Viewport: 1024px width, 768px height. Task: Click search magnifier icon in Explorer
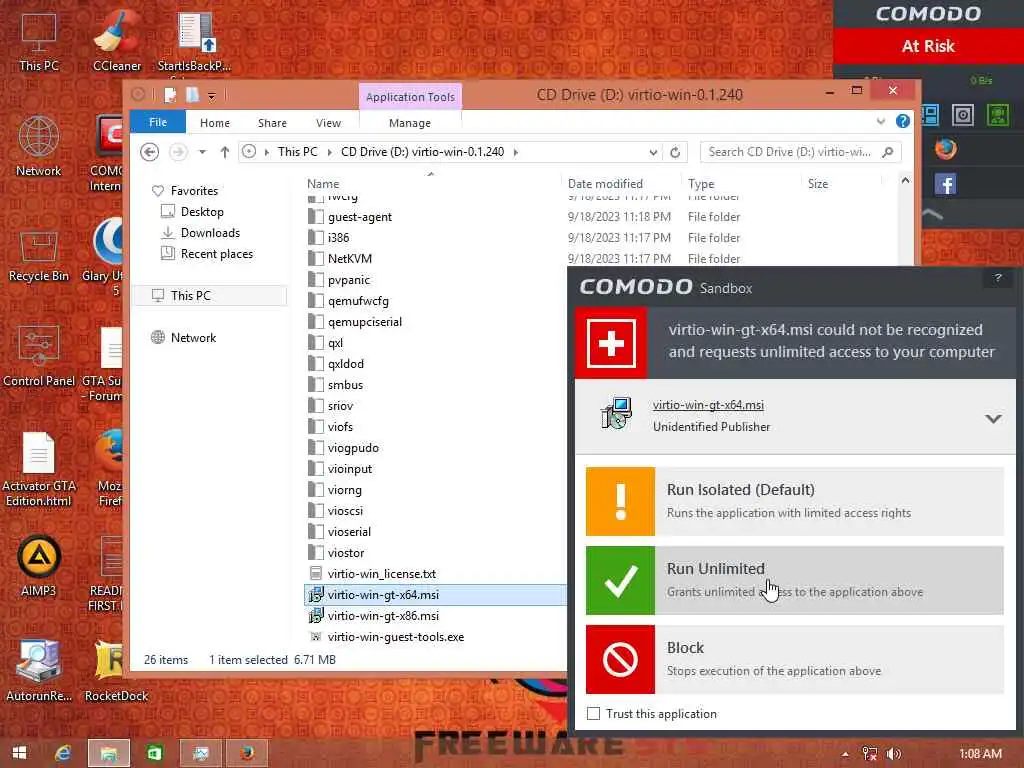point(887,152)
